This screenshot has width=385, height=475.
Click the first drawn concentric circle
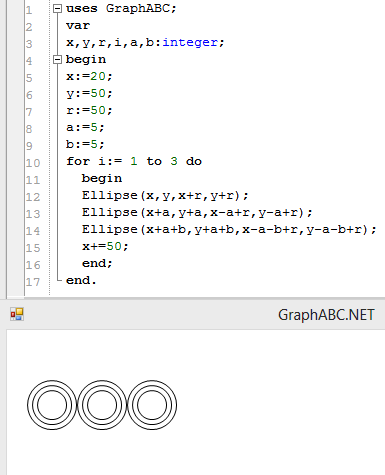[52, 405]
